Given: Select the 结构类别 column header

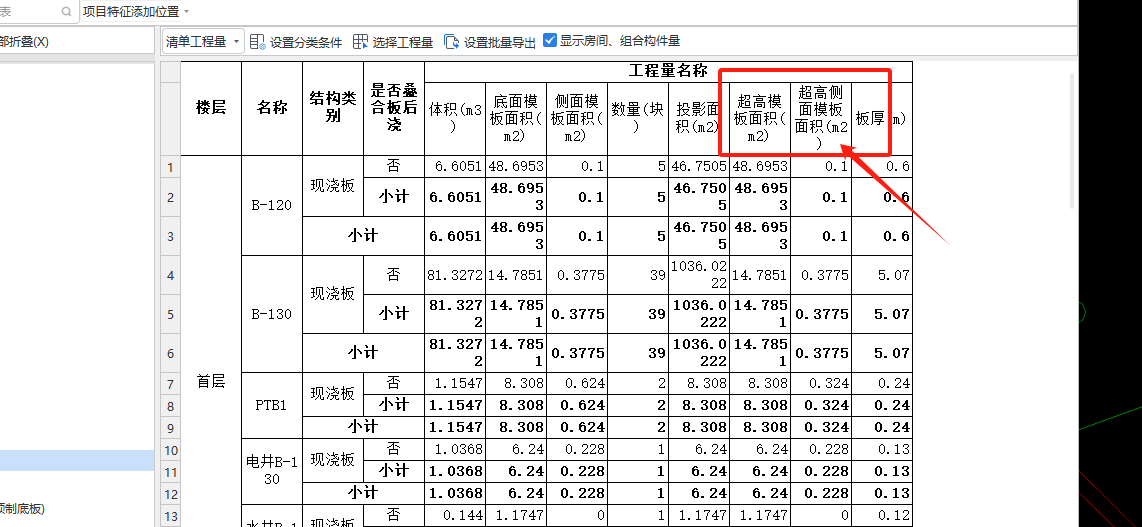Looking at the screenshot, I should point(333,108).
